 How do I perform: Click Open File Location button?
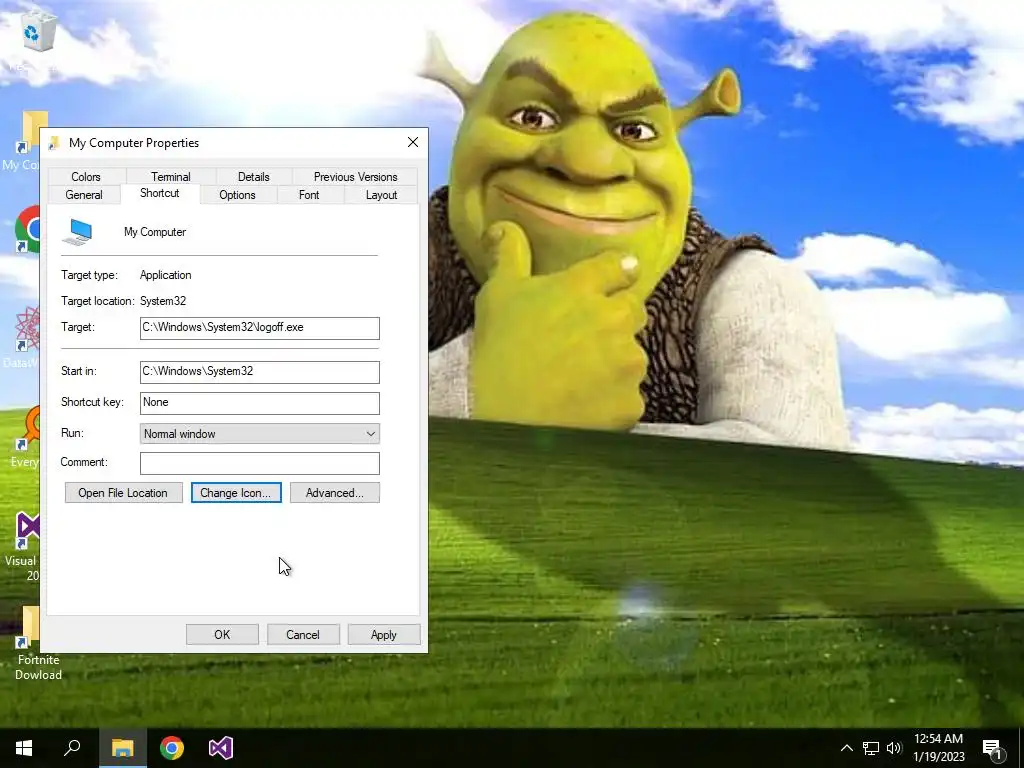point(123,493)
